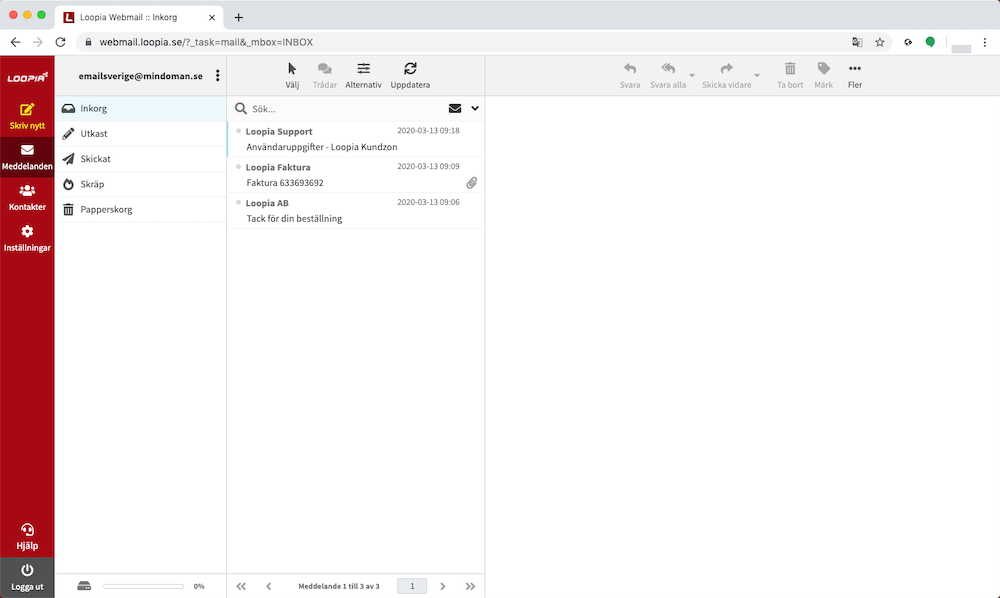Click the translate page icon
This screenshot has width=1000, height=598.
857,42
